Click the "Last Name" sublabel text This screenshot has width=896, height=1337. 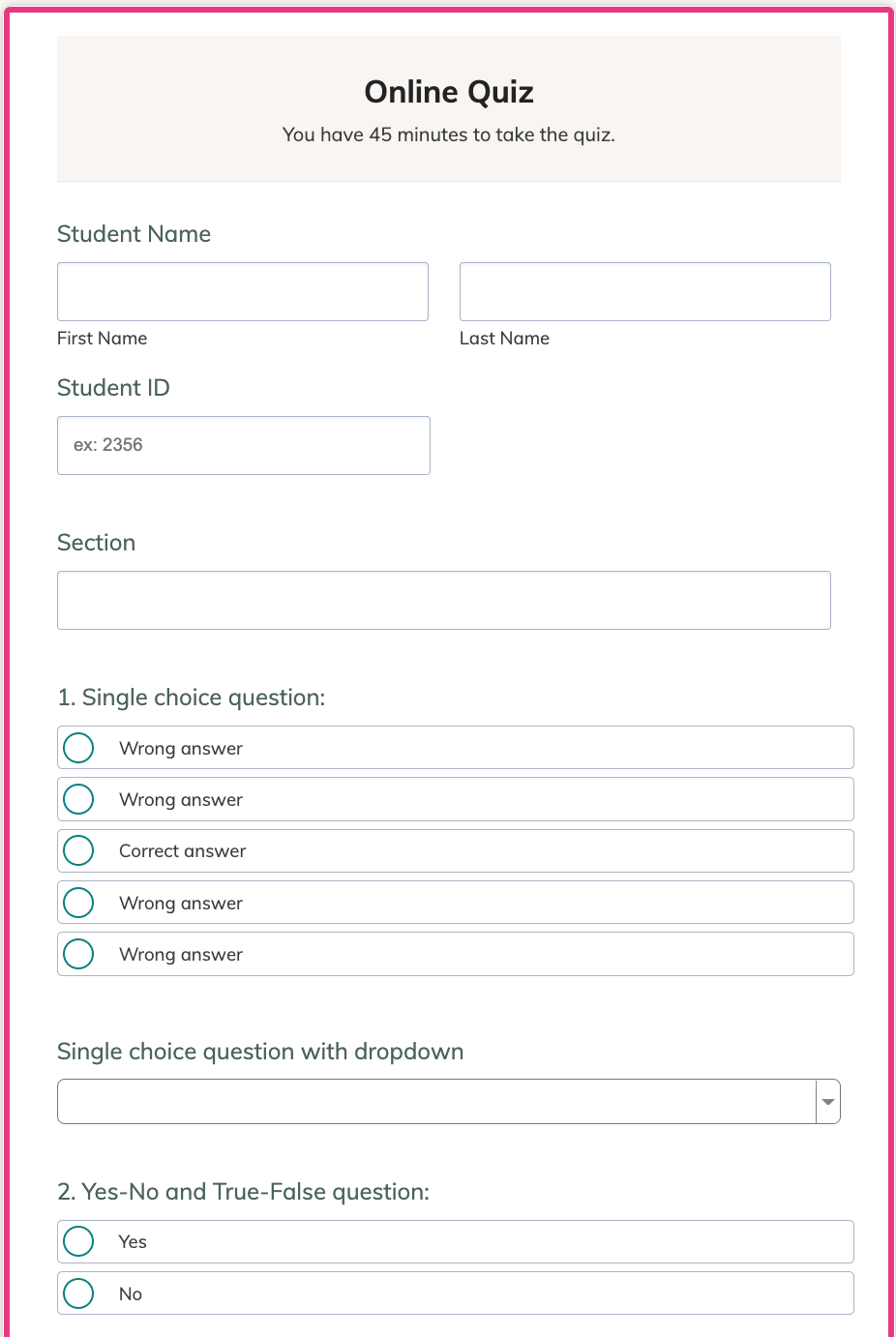pos(504,339)
